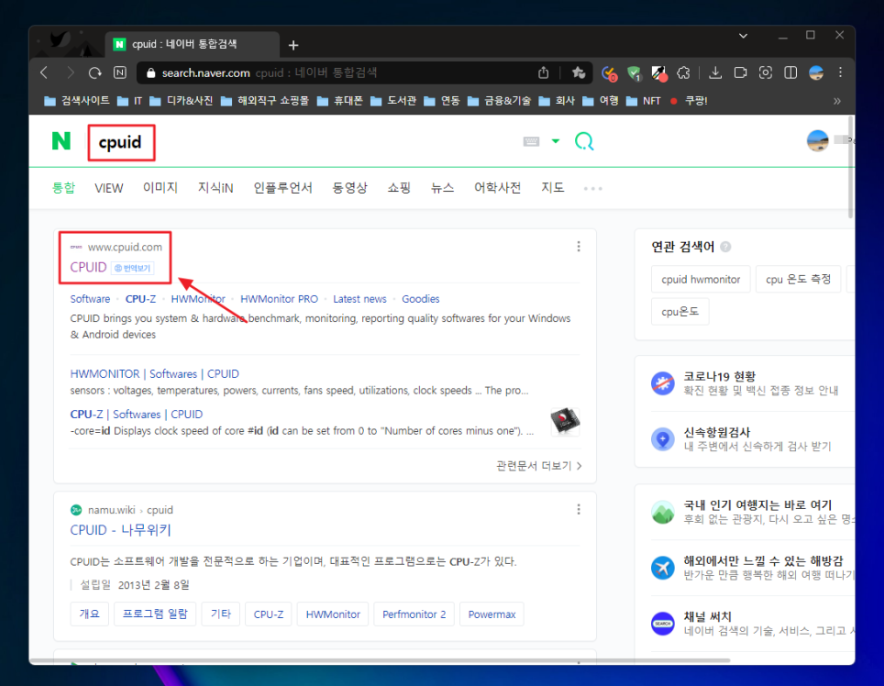Click the green search magnifier icon
This screenshot has height=686, width=884.
[x=584, y=141]
